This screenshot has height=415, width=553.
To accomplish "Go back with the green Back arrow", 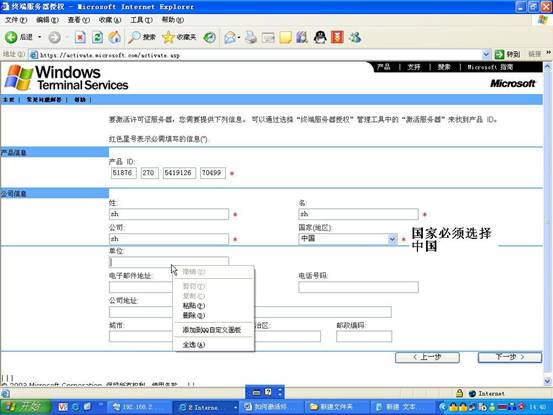I will 11,37.
